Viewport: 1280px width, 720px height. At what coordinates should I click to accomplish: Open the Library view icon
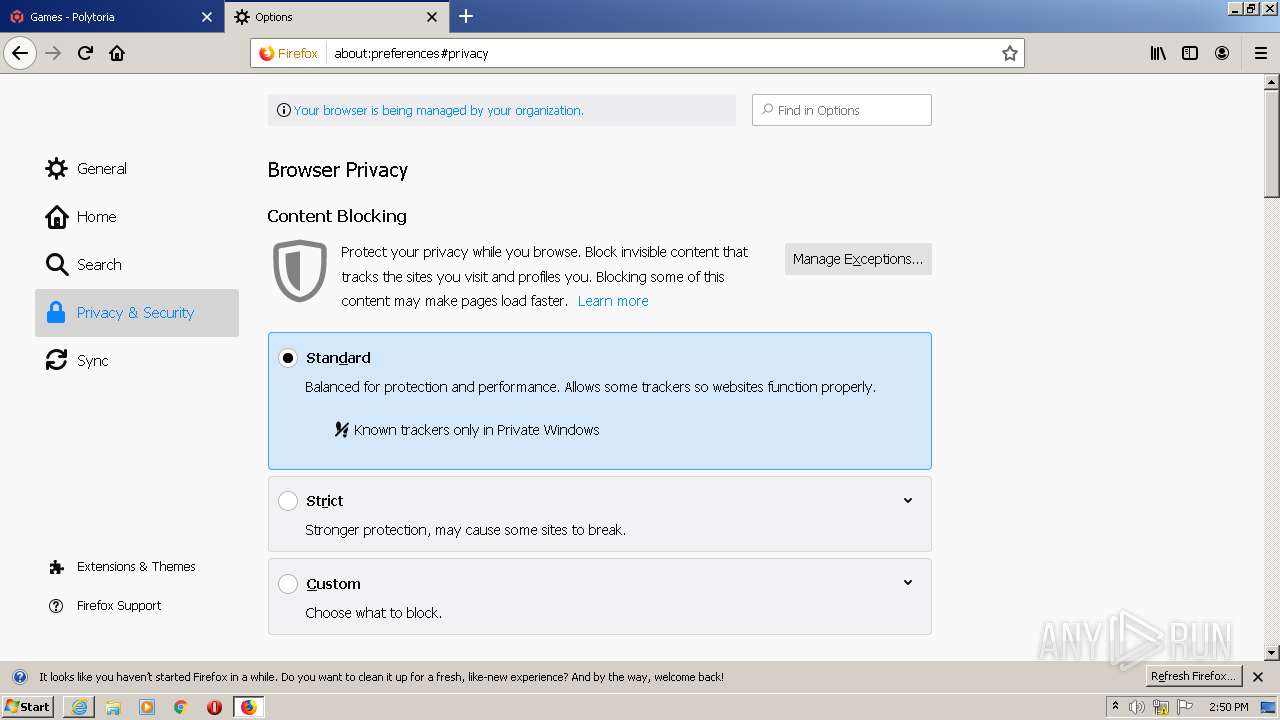click(1158, 53)
